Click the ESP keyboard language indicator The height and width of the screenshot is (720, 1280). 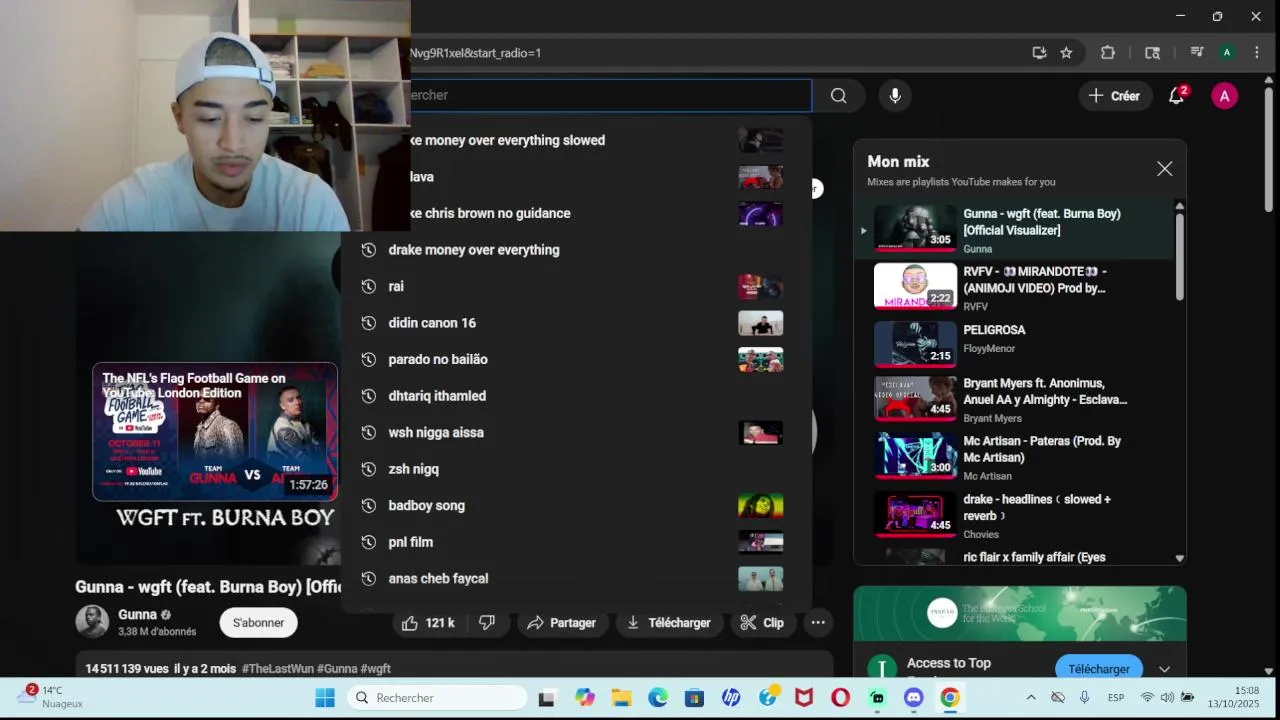click(1115, 697)
